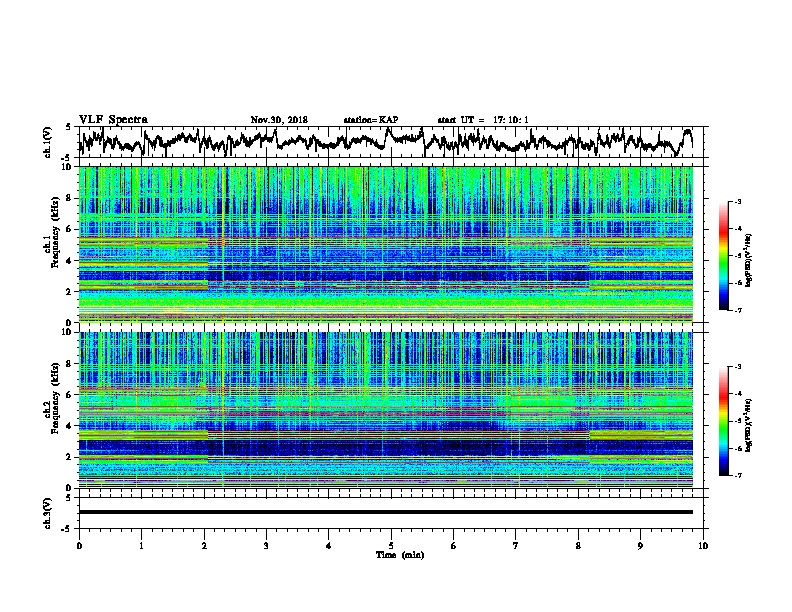
Task: Click the time axis tick label '3'
Action: pos(266,546)
